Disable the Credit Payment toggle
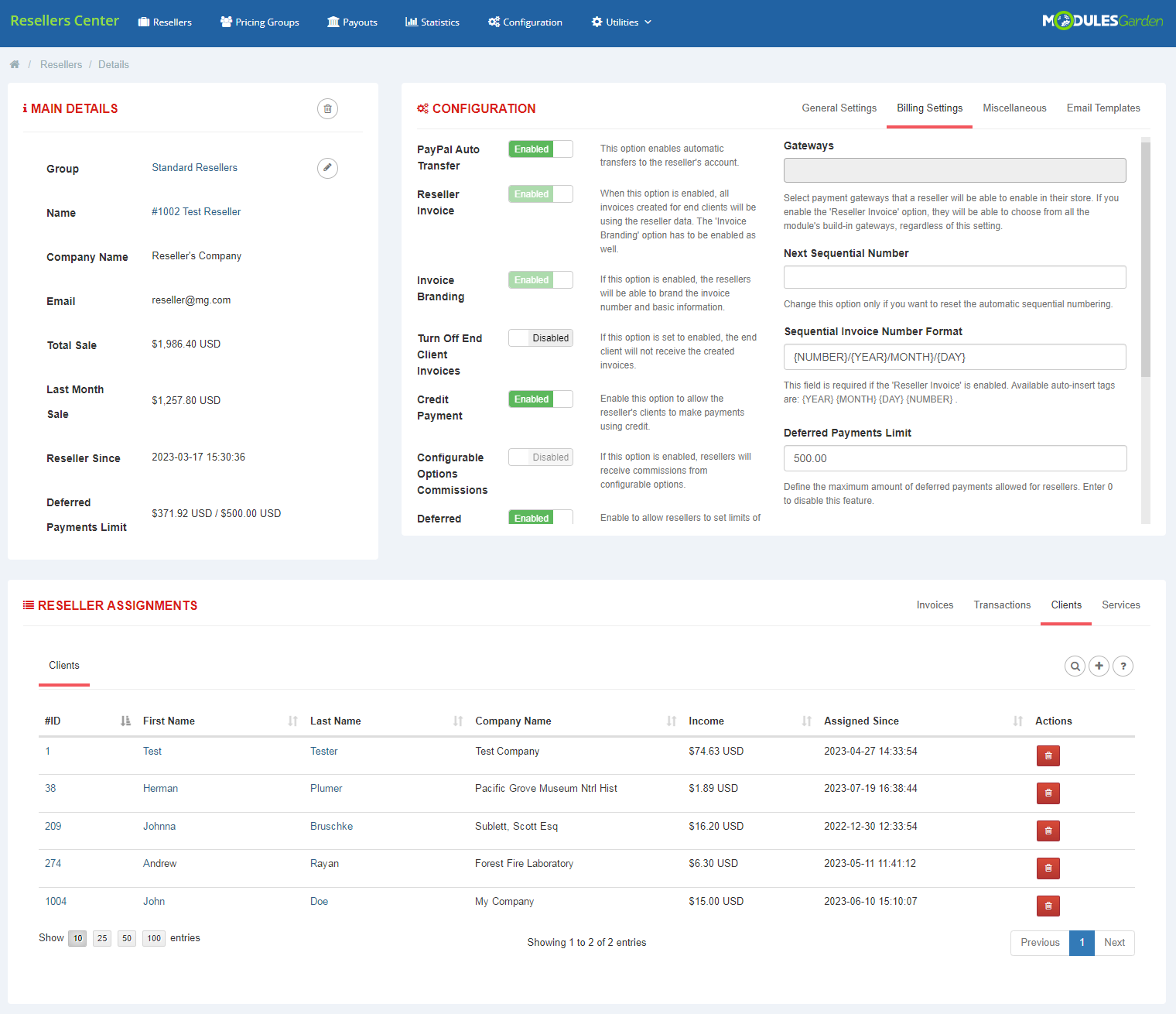Viewport: 1176px width, 1014px height. [540, 399]
